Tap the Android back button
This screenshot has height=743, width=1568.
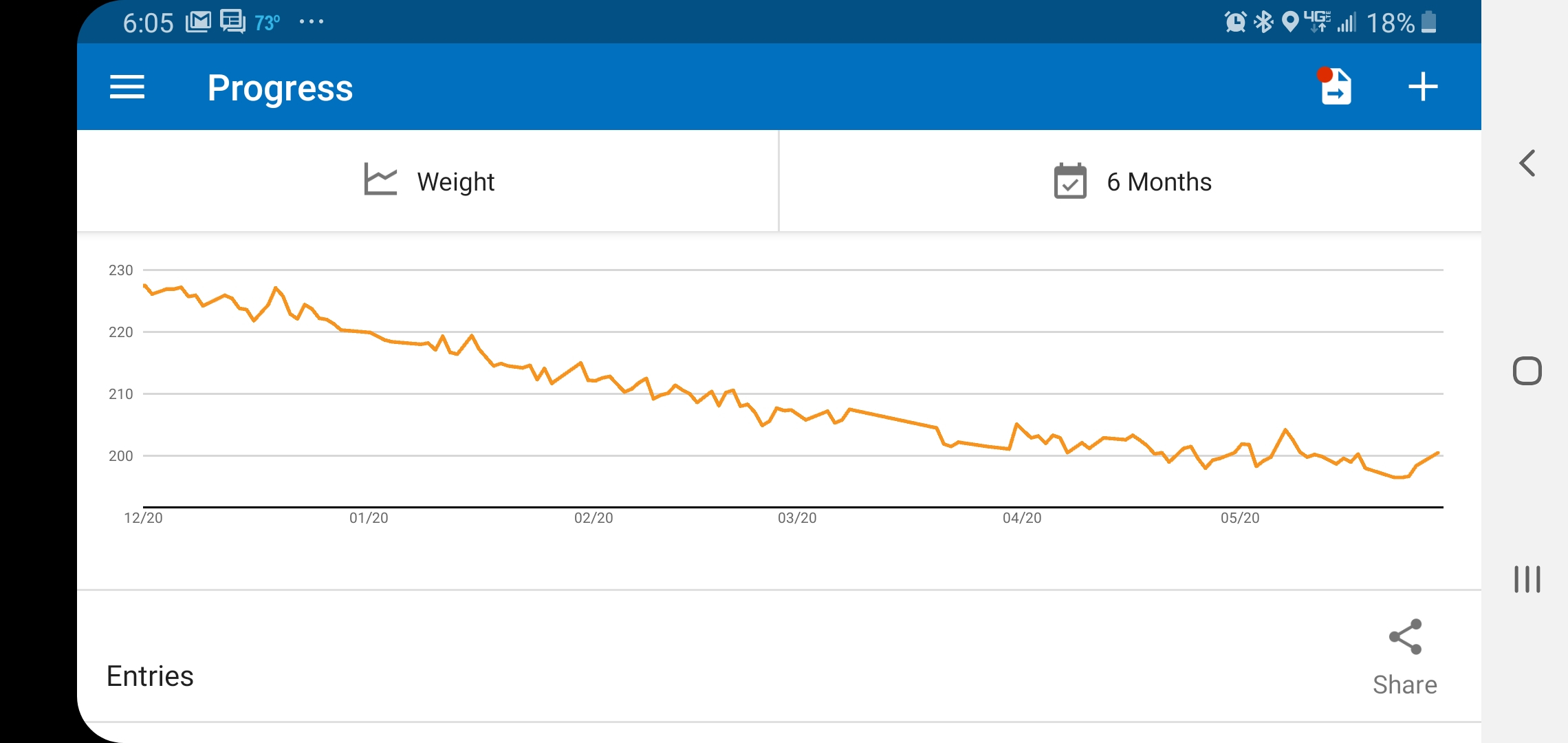pos(1527,163)
